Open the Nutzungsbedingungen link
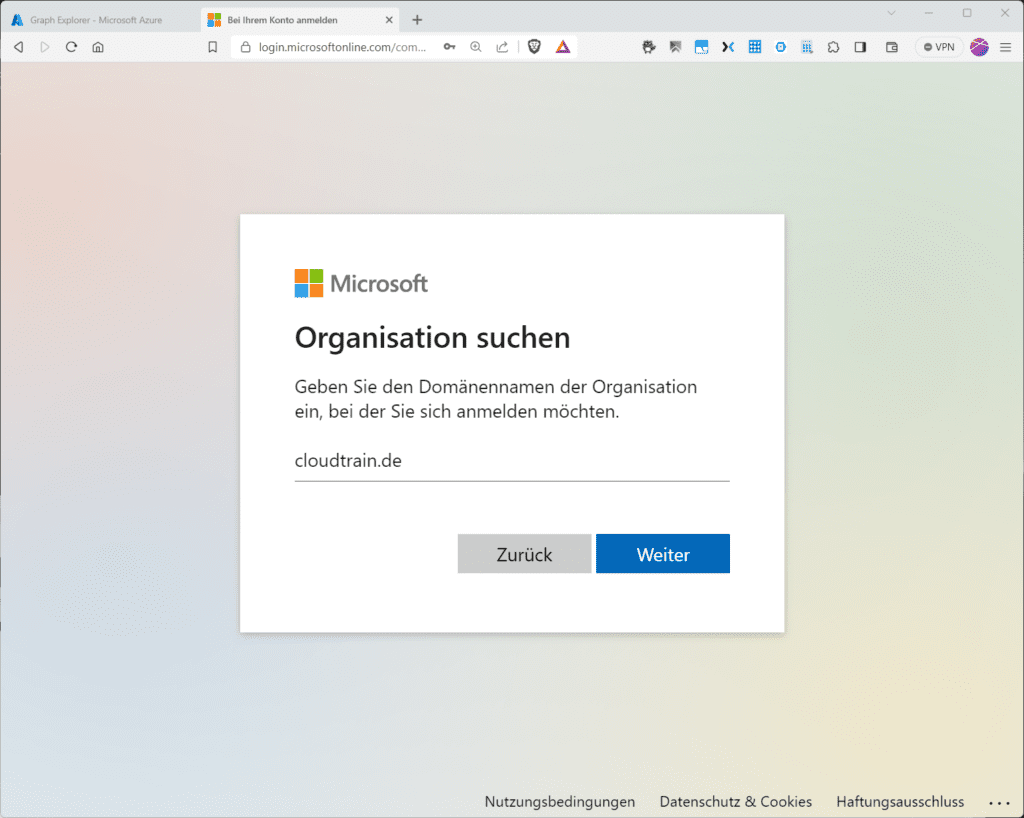Screen dimensions: 1024x818 pos(560,802)
